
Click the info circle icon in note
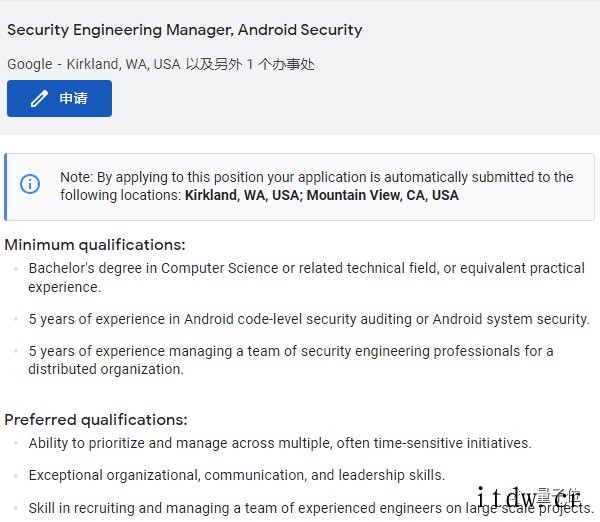tap(30, 184)
